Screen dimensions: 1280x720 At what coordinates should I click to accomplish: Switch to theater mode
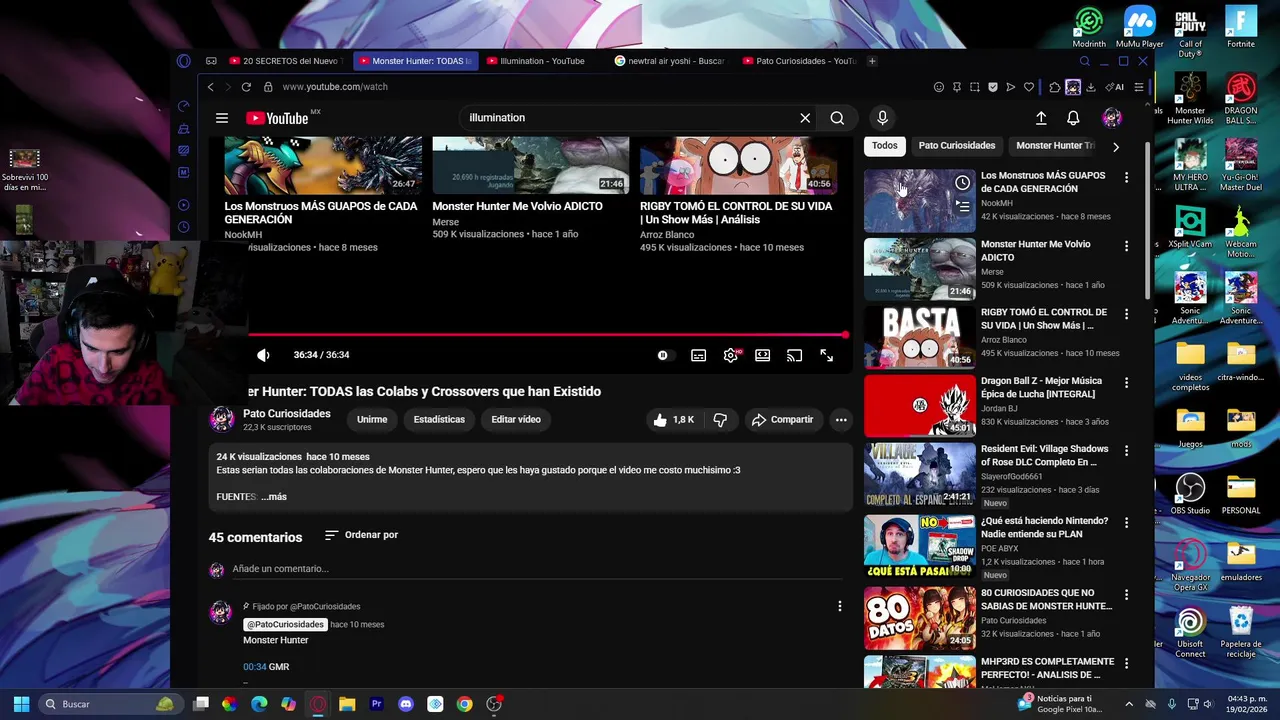point(763,355)
